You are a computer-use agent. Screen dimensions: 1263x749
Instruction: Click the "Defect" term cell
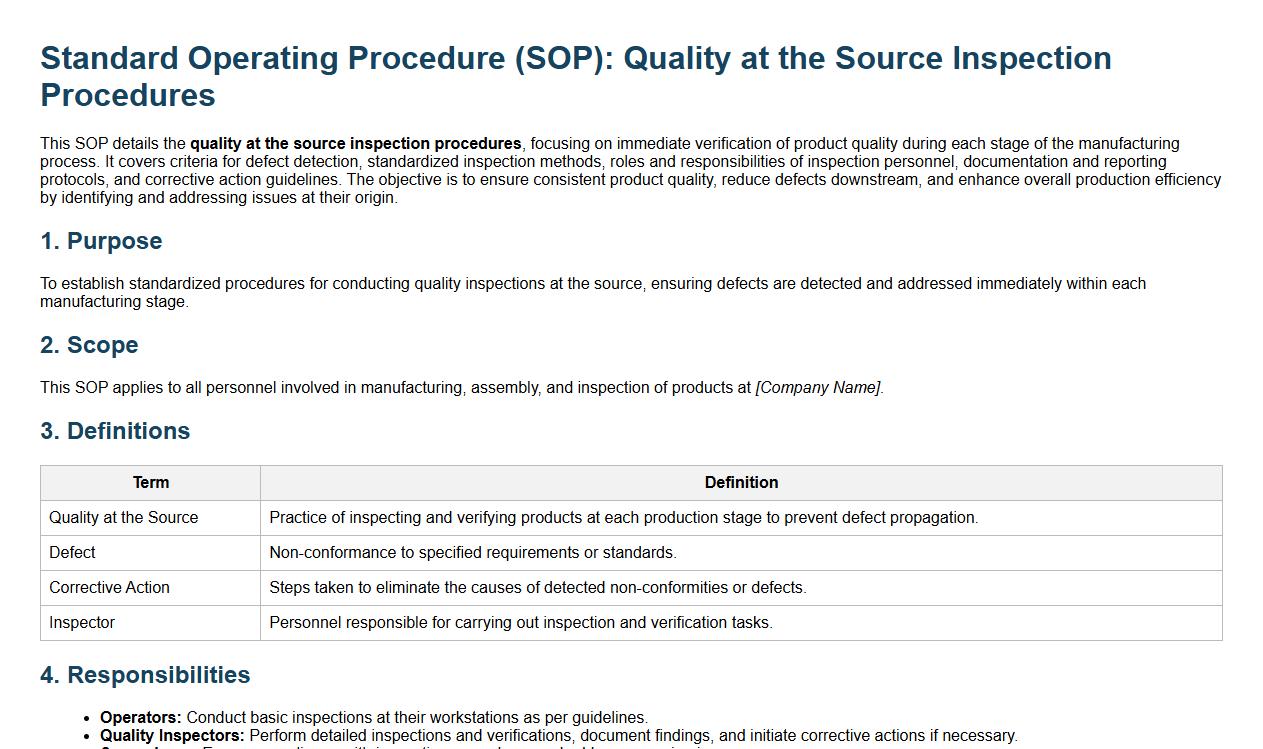[73, 553]
